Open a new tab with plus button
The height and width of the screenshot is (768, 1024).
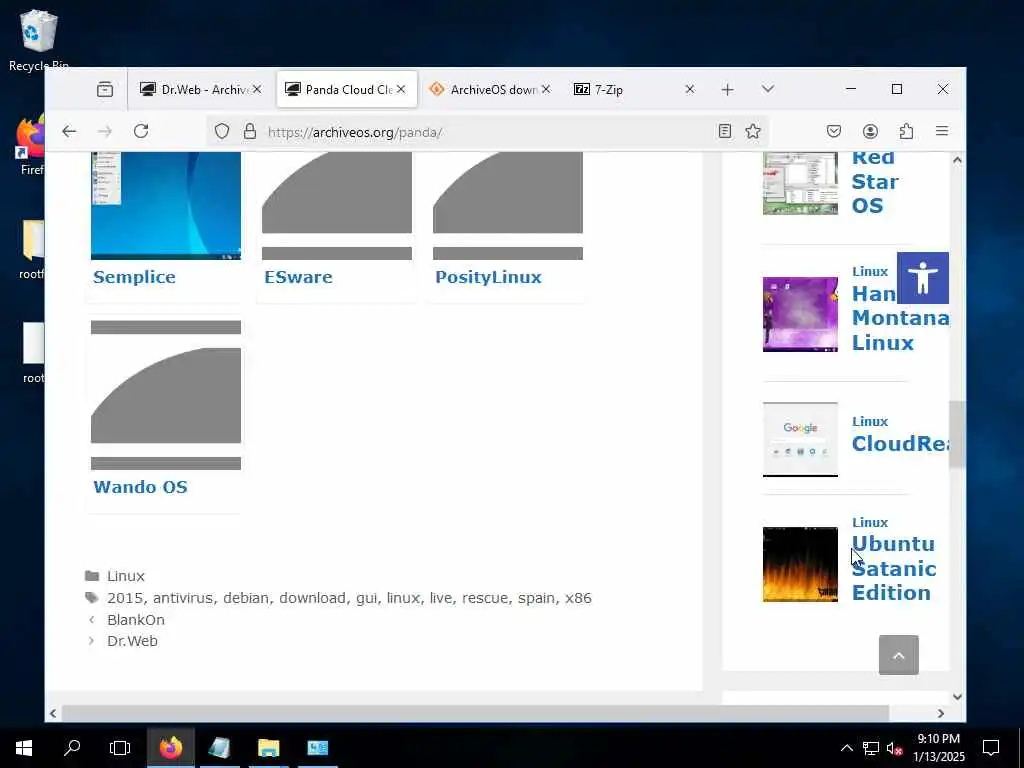728,89
